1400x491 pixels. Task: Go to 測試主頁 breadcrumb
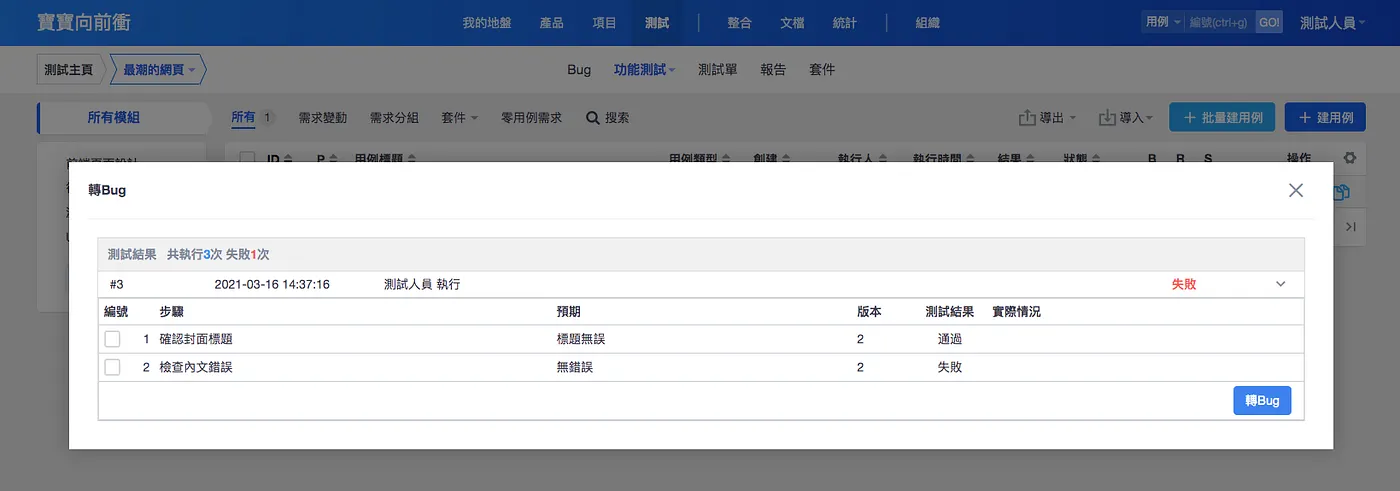[69, 70]
